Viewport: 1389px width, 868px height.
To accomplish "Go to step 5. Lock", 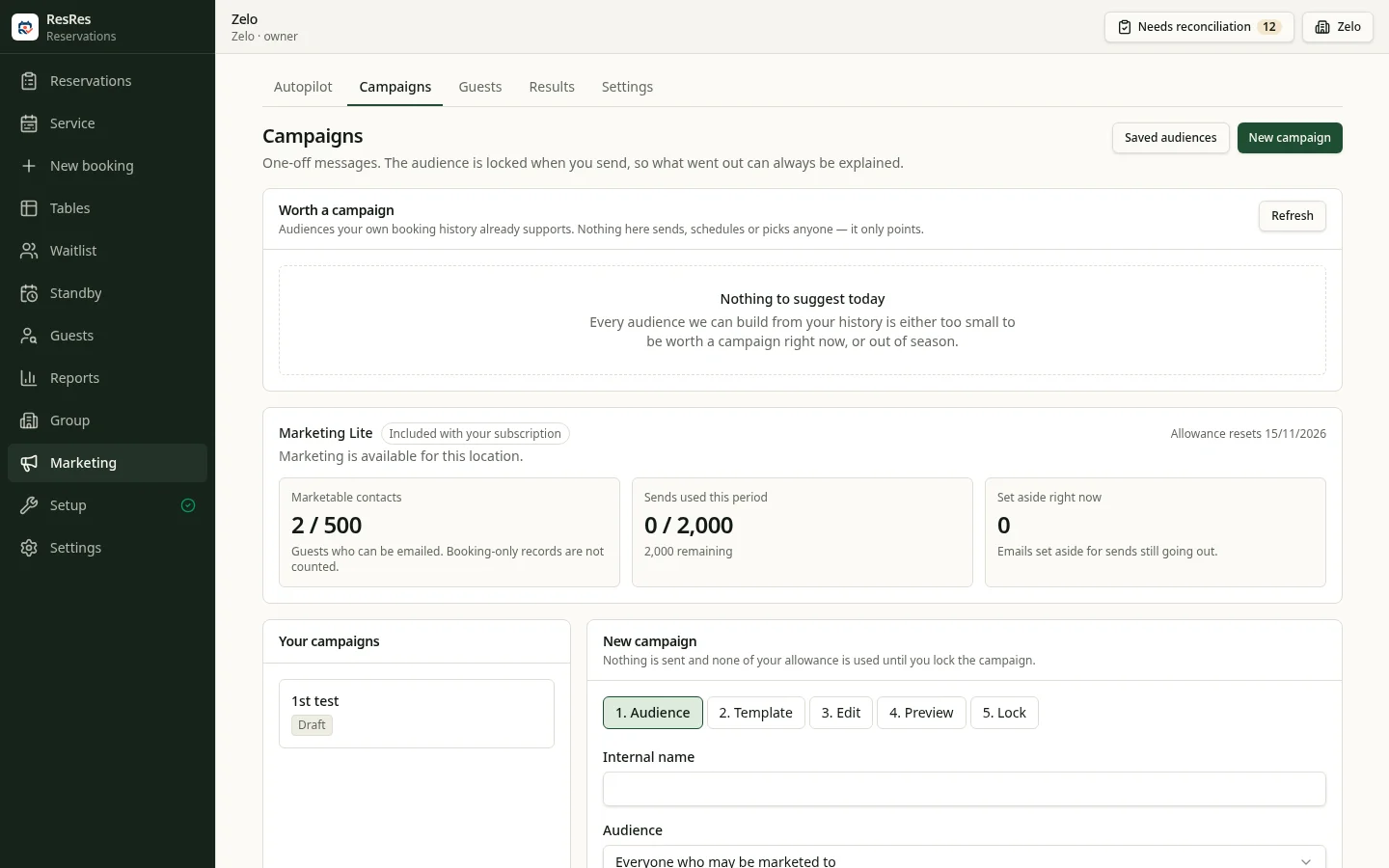I will click(x=1004, y=713).
